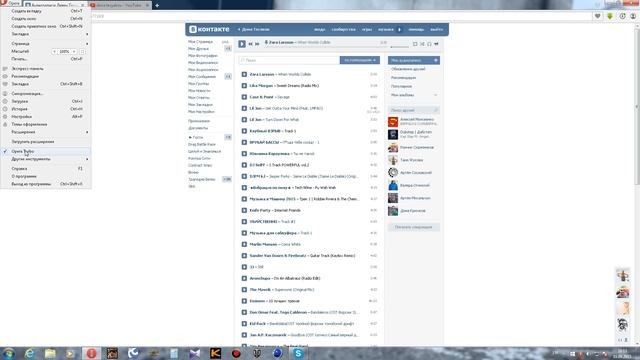Seek on the Zara Larsson track progress bar
This screenshot has width=640, height=360.
(x=325, y=47)
